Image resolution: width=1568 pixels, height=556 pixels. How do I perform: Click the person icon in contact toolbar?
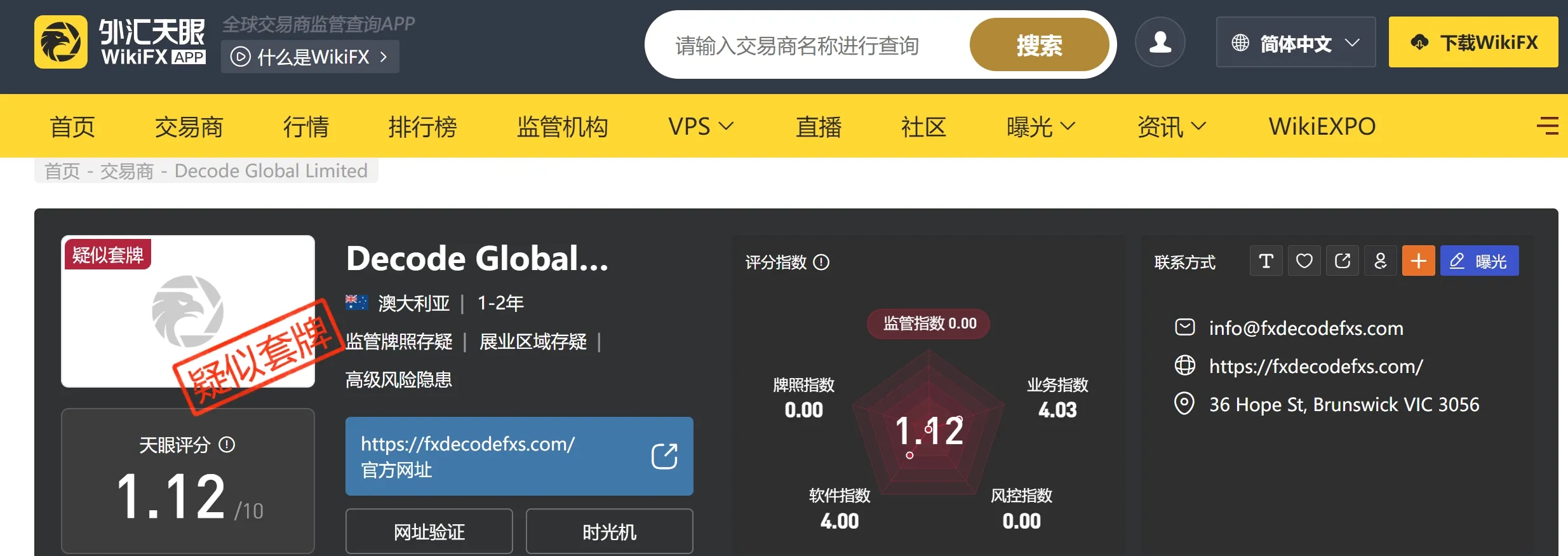[x=1380, y=261]
